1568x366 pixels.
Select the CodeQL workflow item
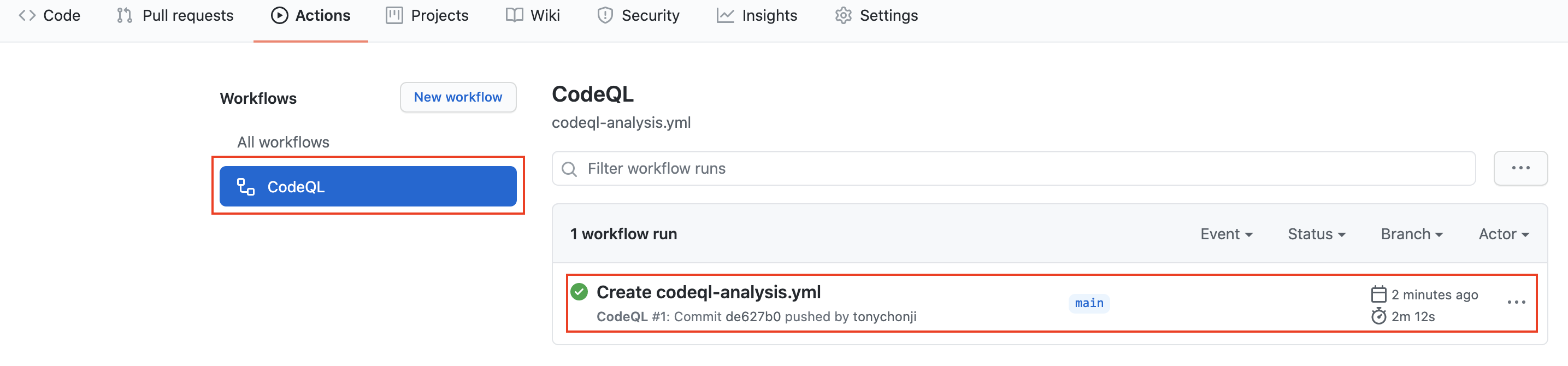tap(368, 186)
